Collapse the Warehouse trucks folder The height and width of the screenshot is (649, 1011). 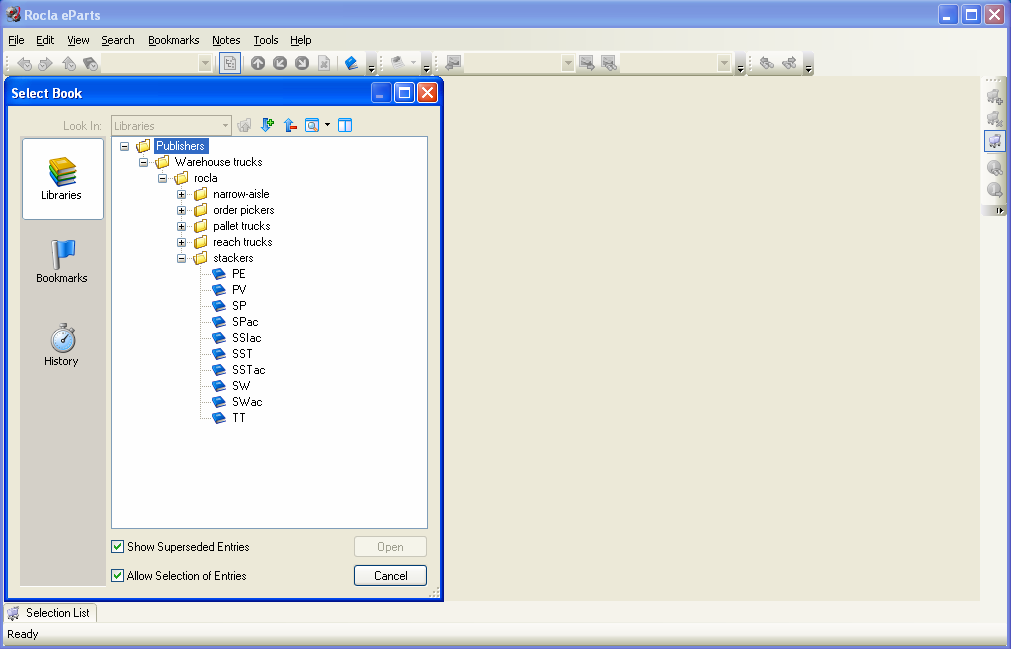(143, 162)
